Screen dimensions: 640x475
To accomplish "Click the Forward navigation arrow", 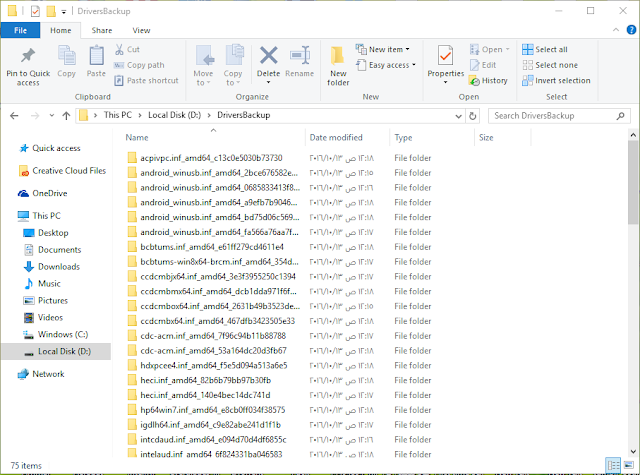I will pyautogui.click(x=35, y=115).
